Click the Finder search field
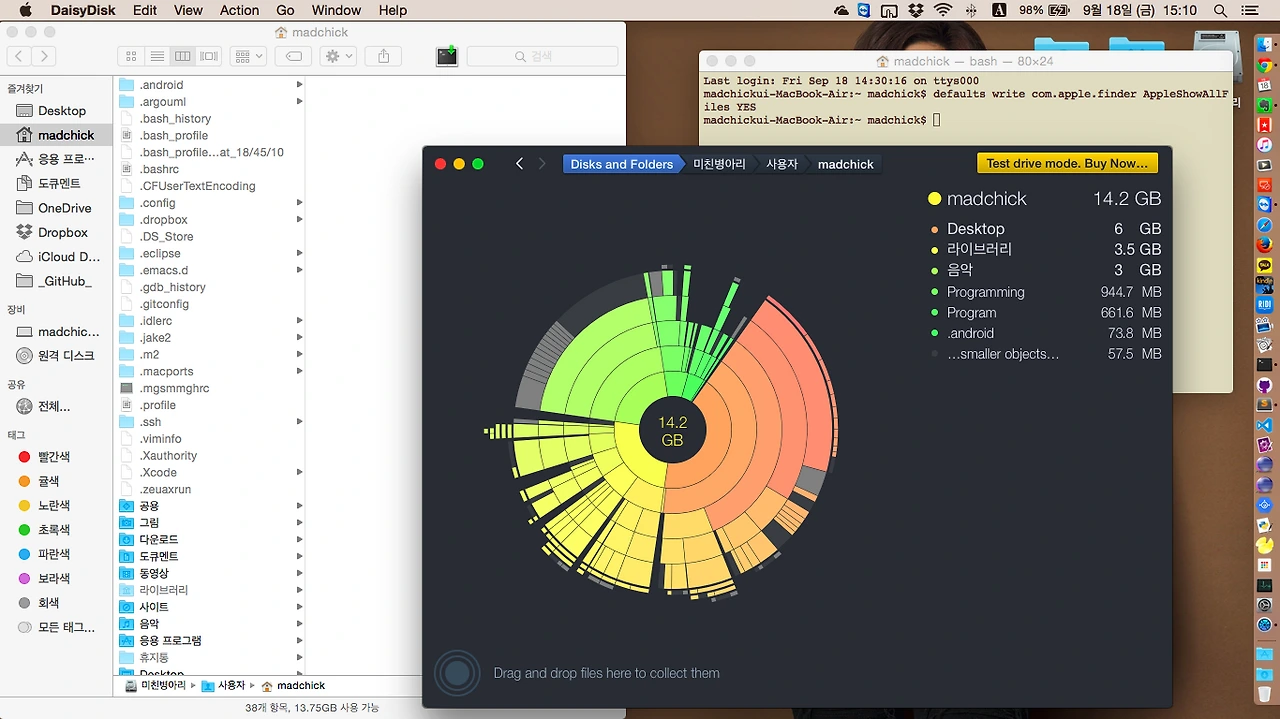The height and width of the screenshot is (719, 1280). pyautogui.click(x=543, y=57)
